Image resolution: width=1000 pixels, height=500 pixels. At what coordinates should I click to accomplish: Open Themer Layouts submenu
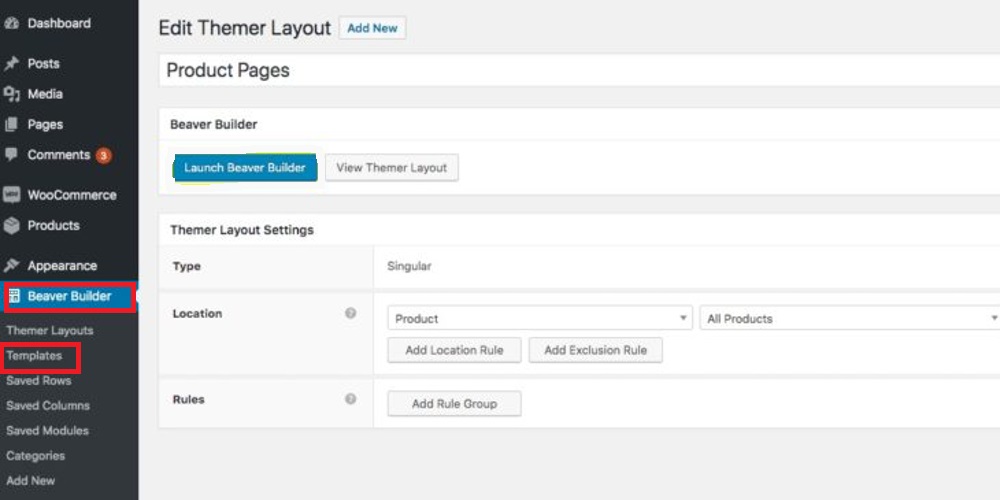click(x=50, y=330)
